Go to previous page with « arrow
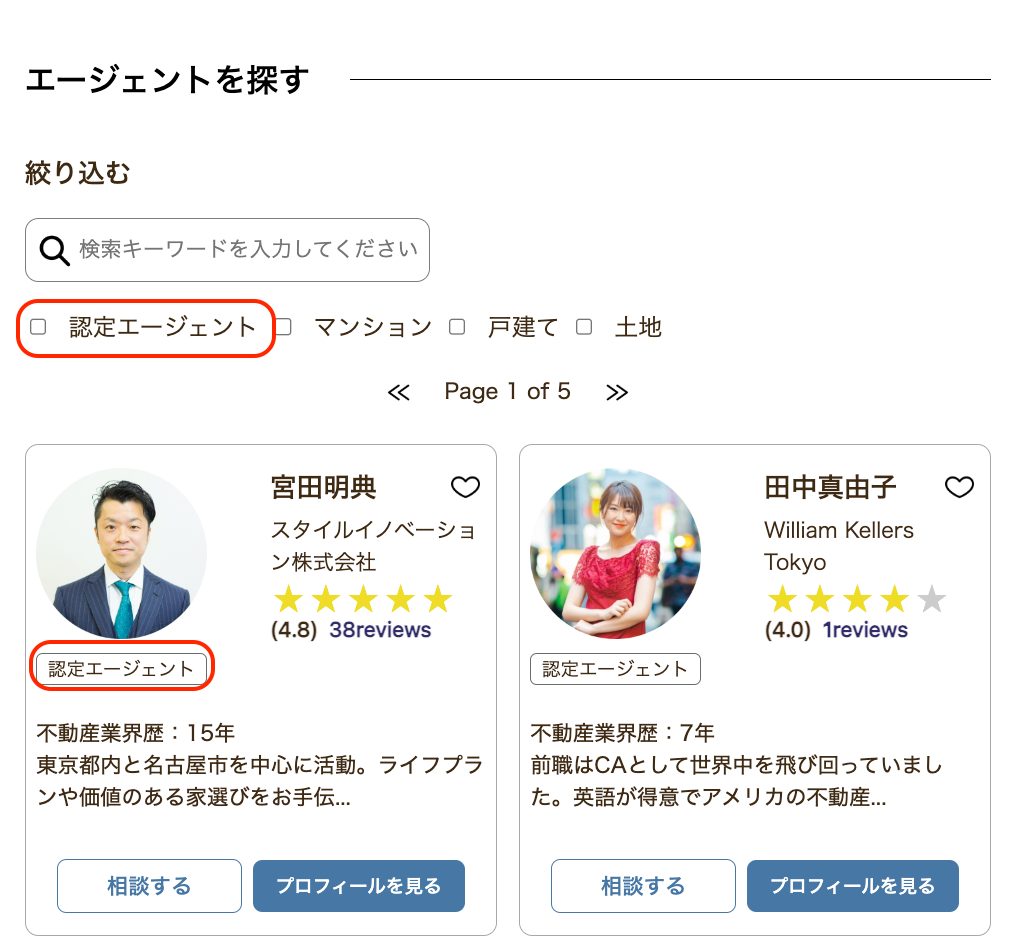The image size is (1016, 943). coord(398,392)
